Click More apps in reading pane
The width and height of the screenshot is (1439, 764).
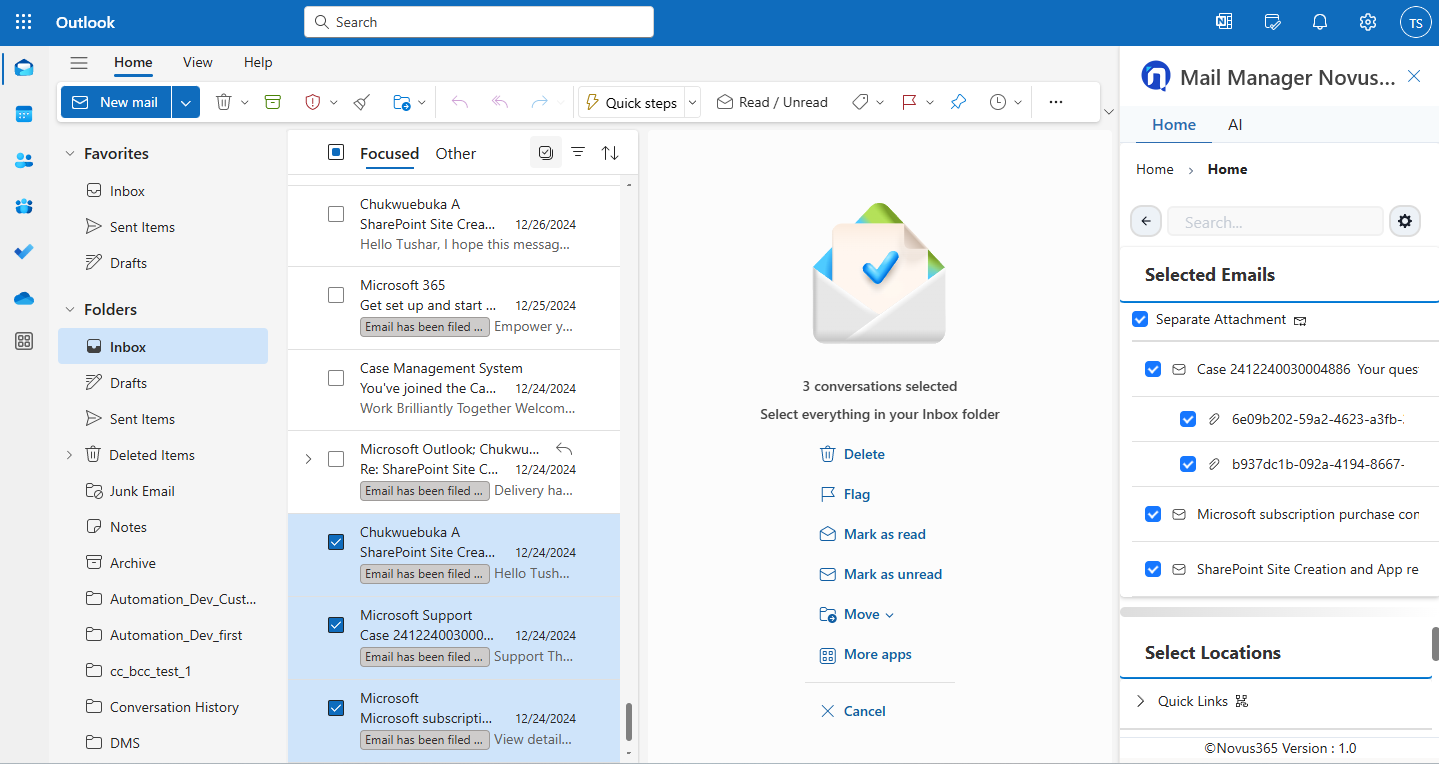tap(865, 654)
